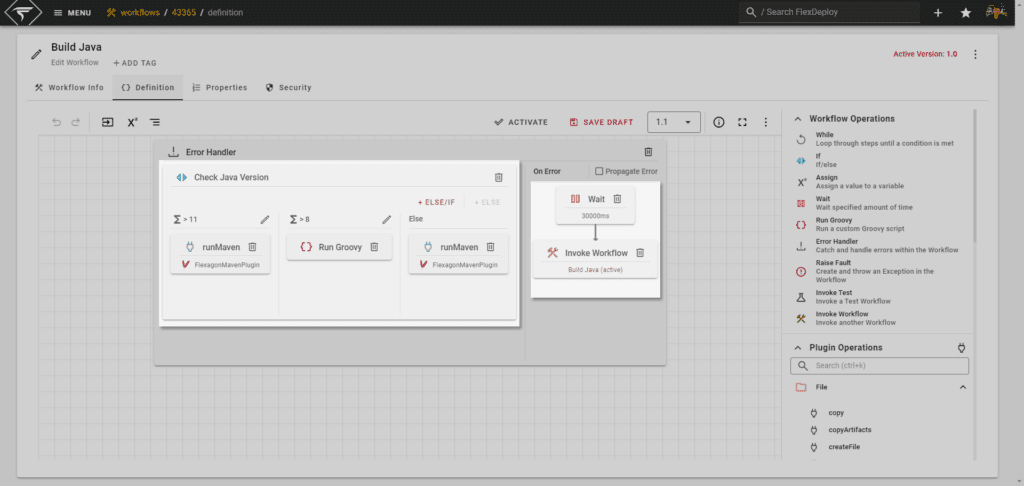Enable the Propagate Error checkbox
The width and height of the screenshot is (1024, 486).
(x=599, y=171)
